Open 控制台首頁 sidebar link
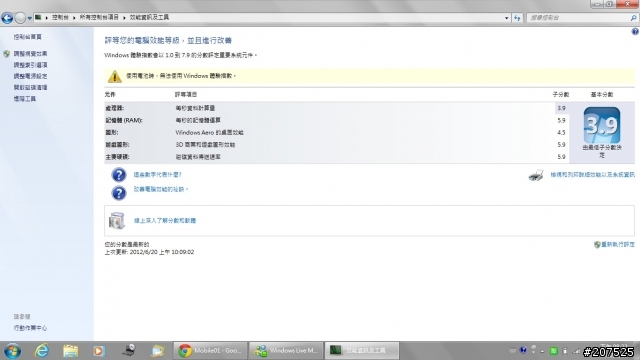The height and width of the screenshot is (360, 640). coord(27,37)
